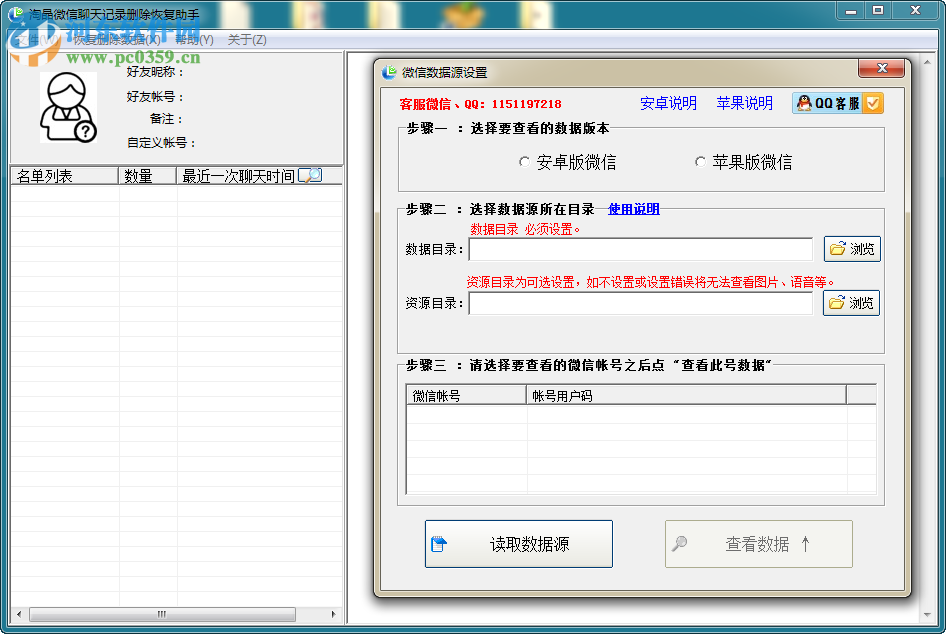Open the 帮助(Y) menu
The width and height of the screenshot is (946, 634).
coord(194,40)
